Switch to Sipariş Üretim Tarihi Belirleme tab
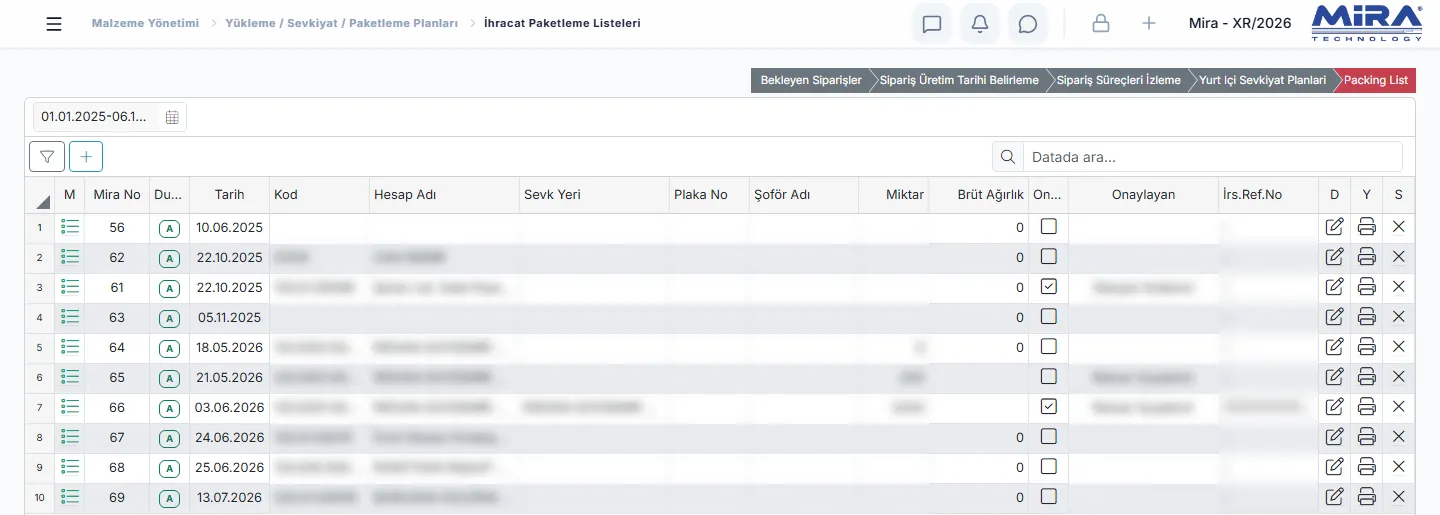Screen dimensions: 1440x515 point(959,80)
